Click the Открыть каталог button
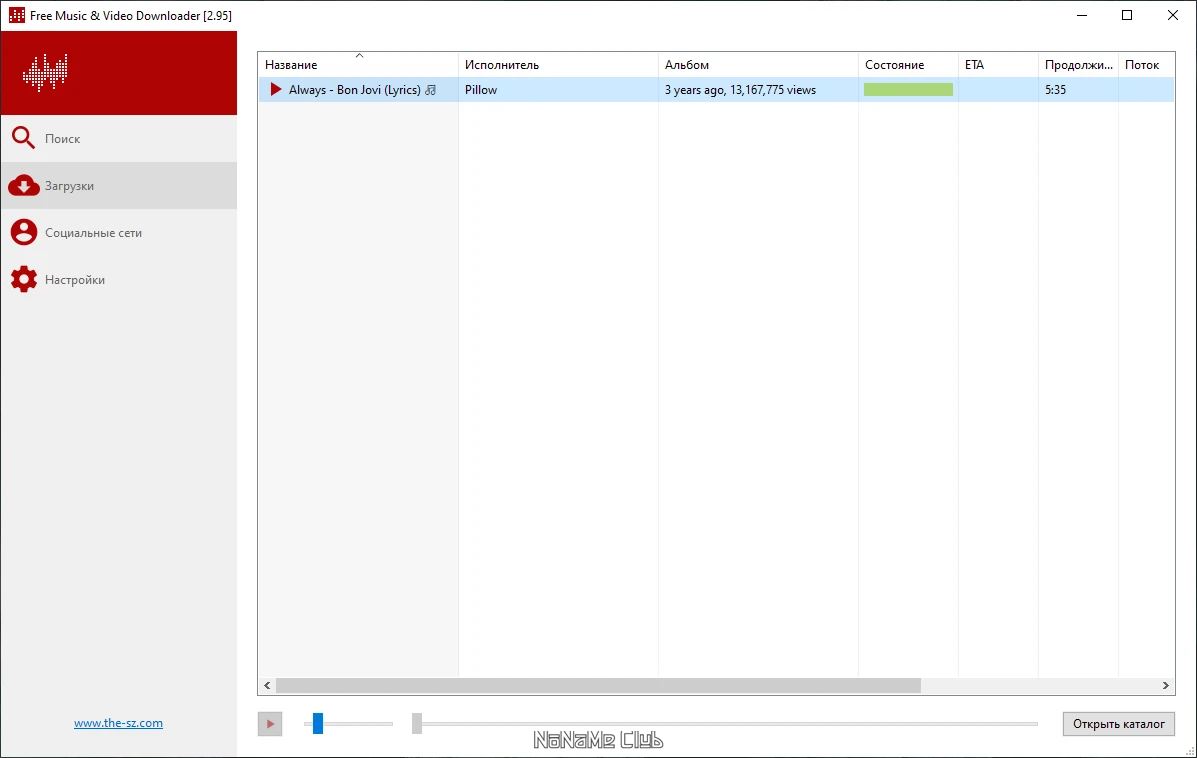The height and width of the screenshot is (758, 1197). point(1118,724)
